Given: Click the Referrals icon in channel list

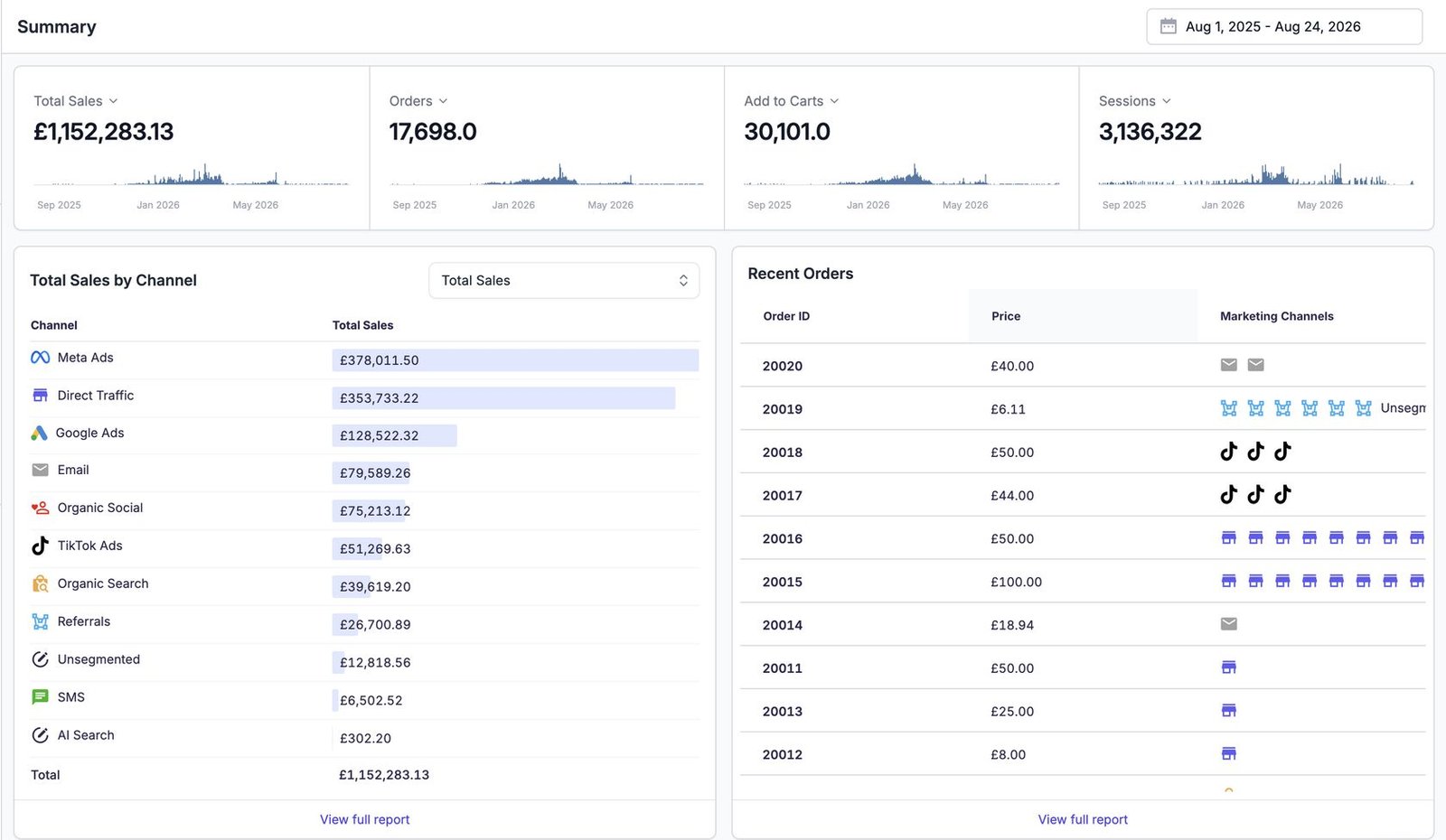Looking at the screenshot, I should (40, 621).
